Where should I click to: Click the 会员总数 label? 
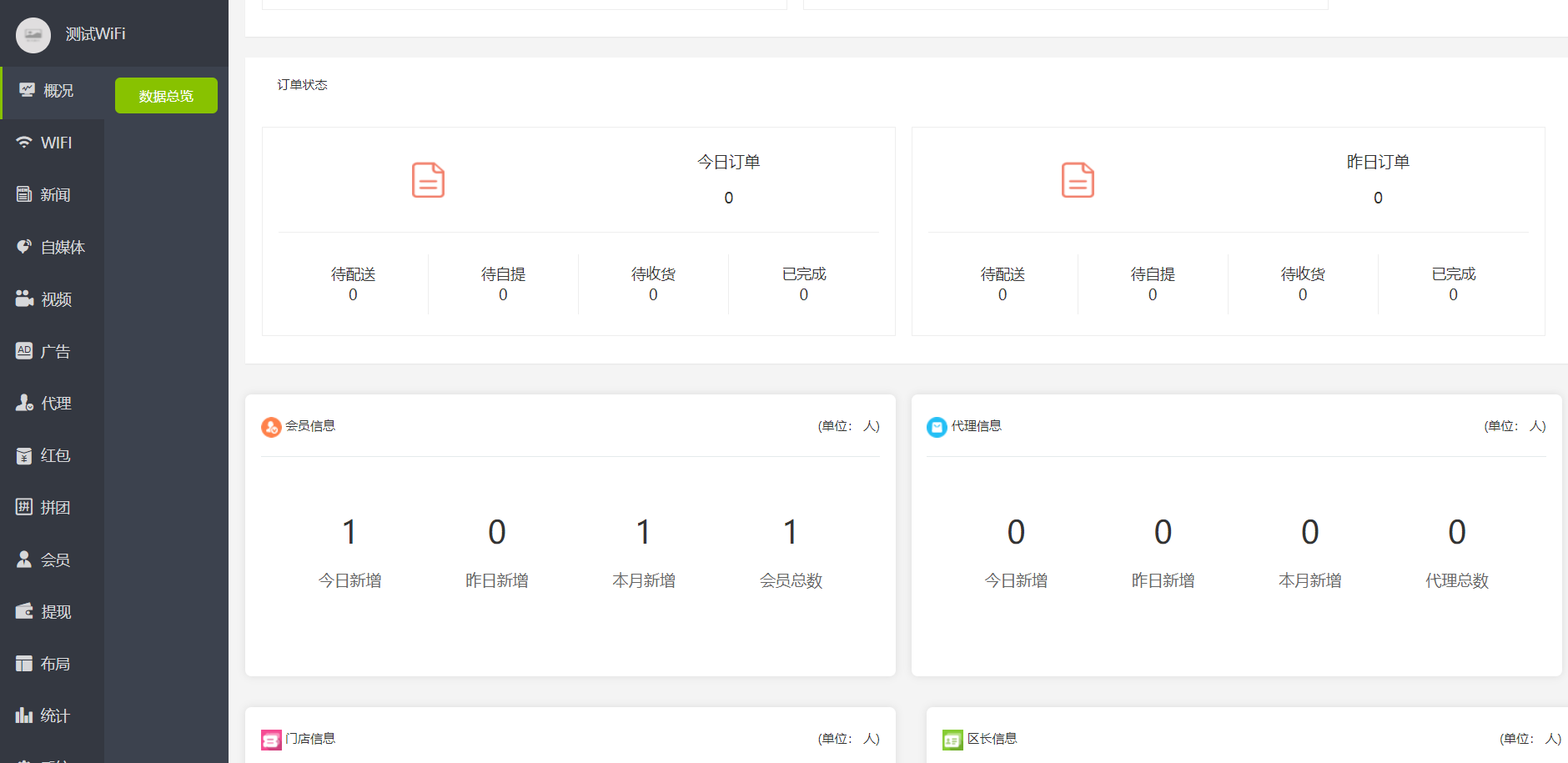[x=791, y=580]
